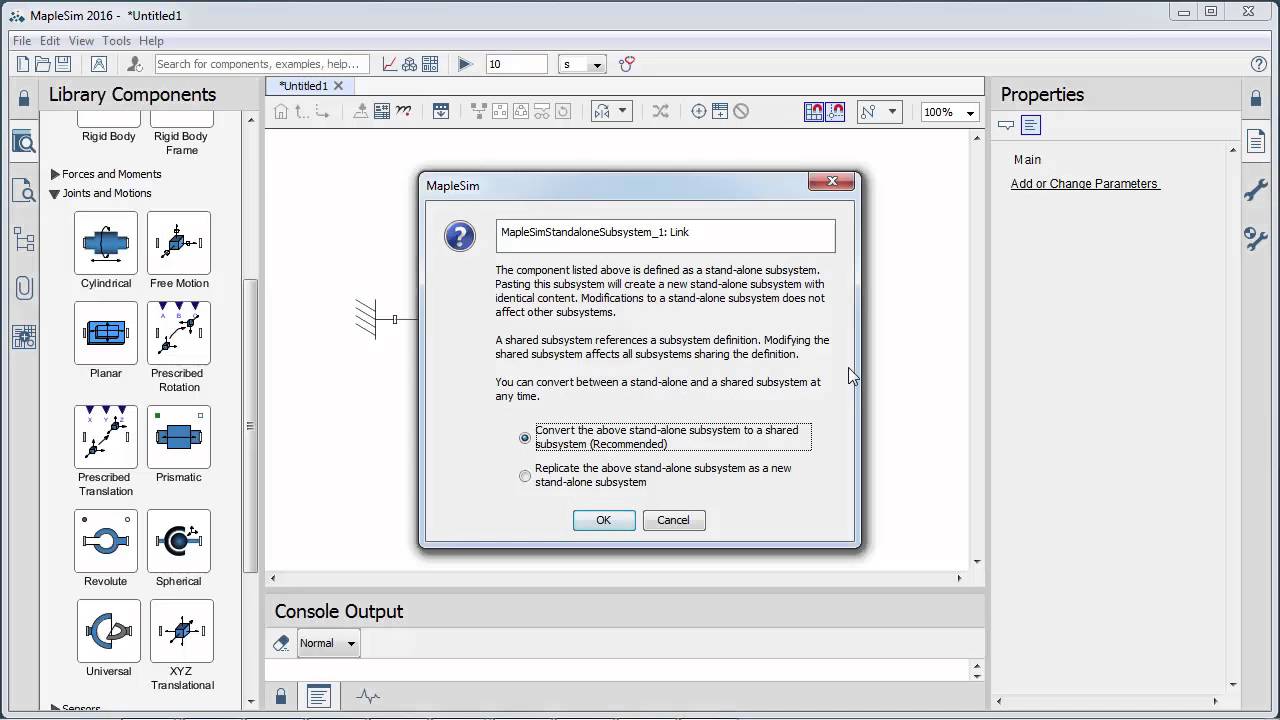Open the magnifier document side tab
This screenshot has width=1280, height=720.
pyautogui.click(x=24, y=190)
